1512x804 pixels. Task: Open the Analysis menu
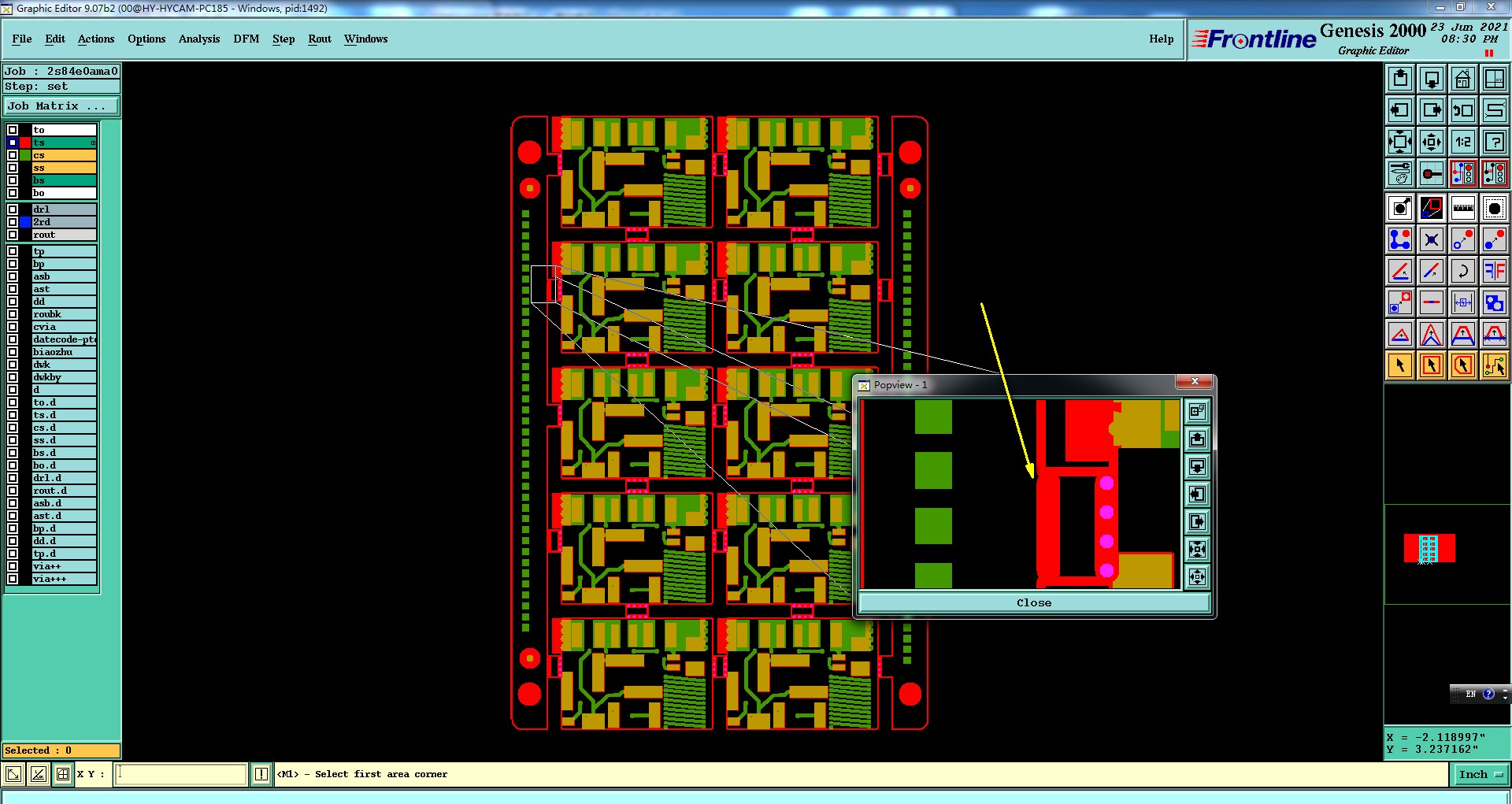point(199,39)
